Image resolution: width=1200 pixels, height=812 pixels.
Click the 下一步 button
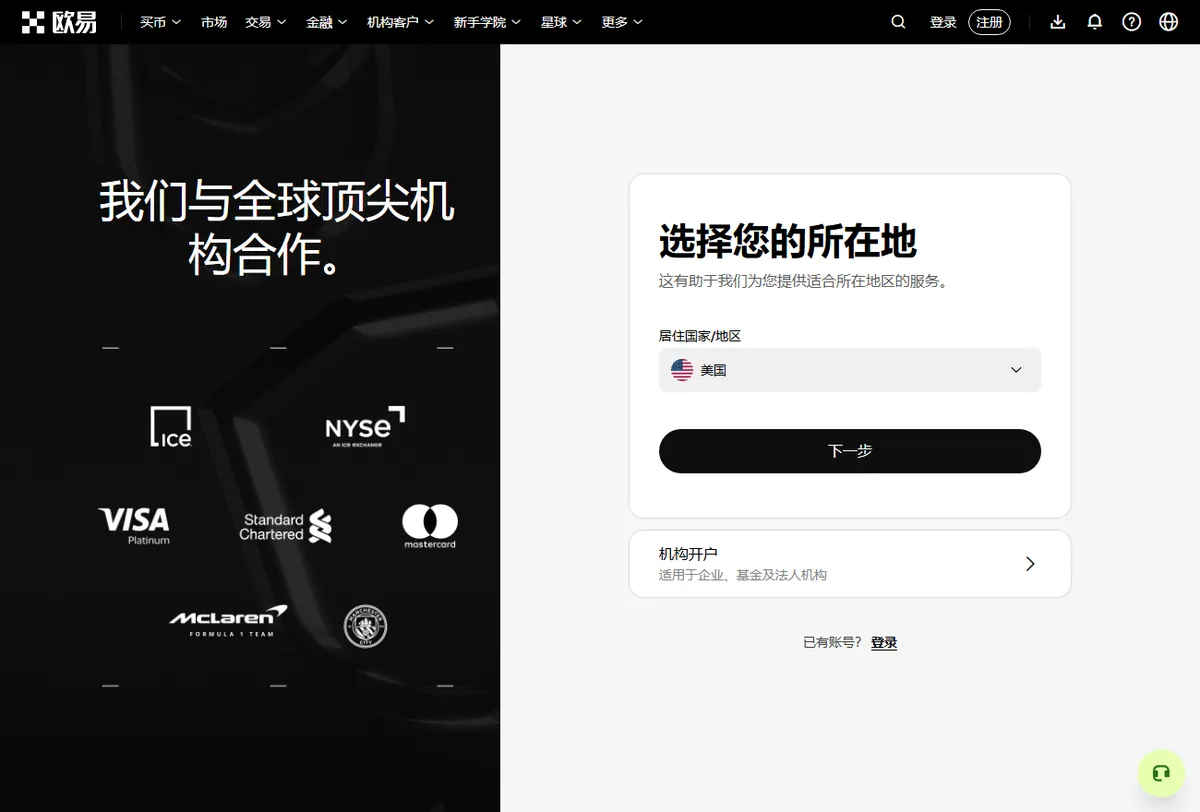click(x=850, y=451)
